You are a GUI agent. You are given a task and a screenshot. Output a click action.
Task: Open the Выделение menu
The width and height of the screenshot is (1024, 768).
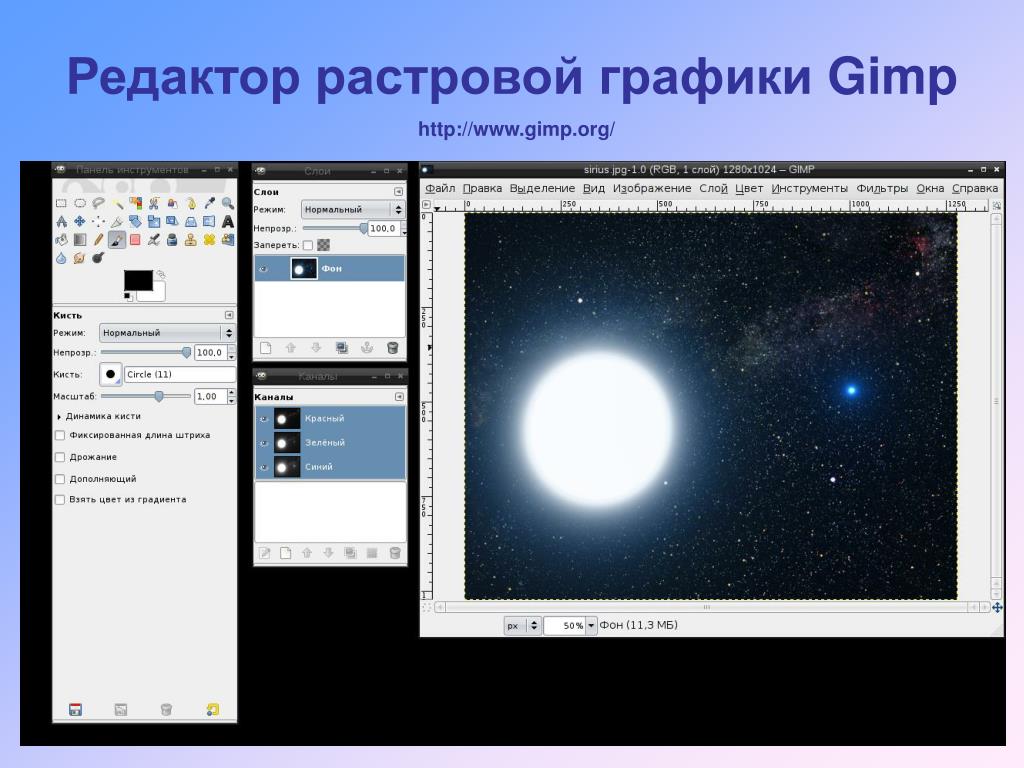click(542, 188)
